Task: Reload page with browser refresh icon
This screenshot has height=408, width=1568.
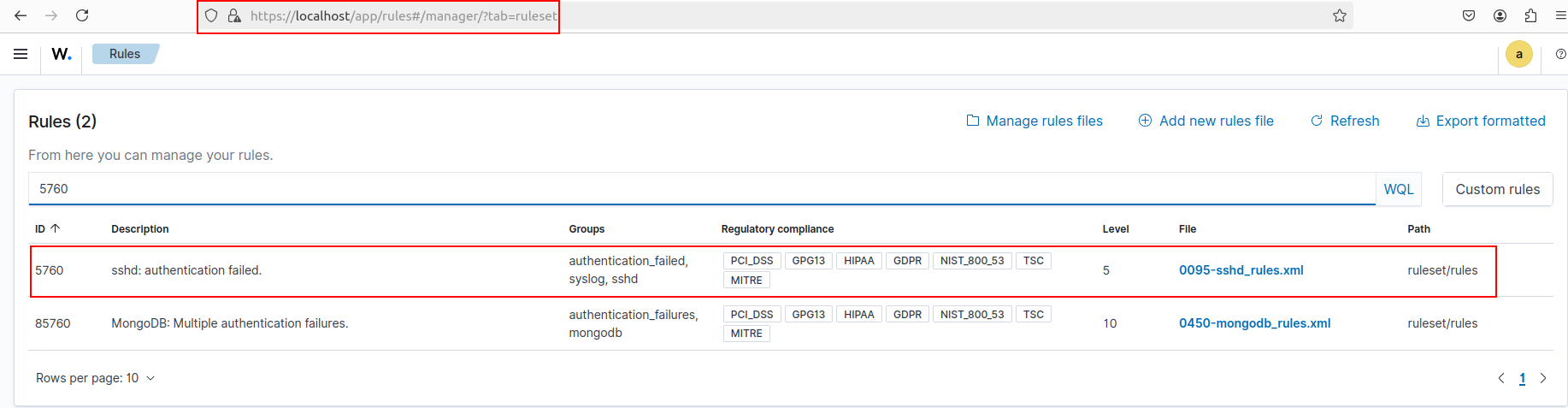Action: coord(82,15)
